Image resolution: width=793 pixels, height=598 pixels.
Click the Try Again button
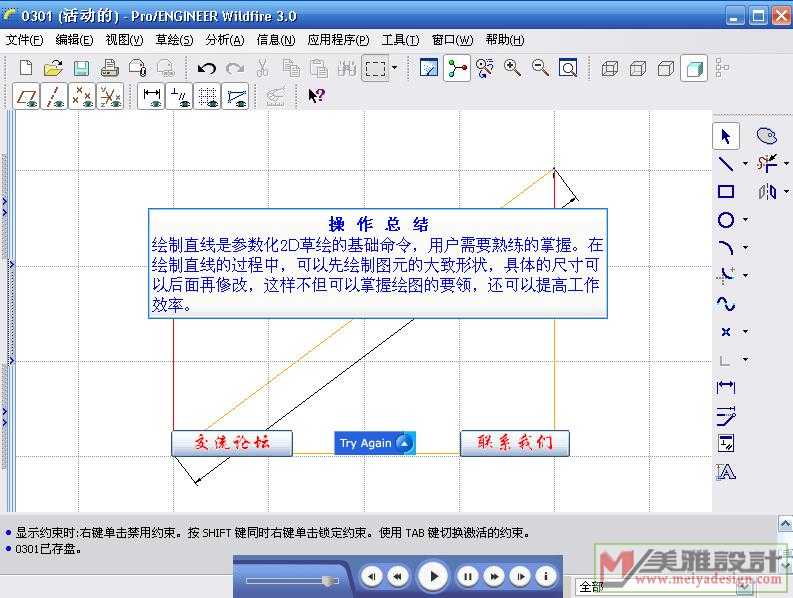[x=375, y=443]
